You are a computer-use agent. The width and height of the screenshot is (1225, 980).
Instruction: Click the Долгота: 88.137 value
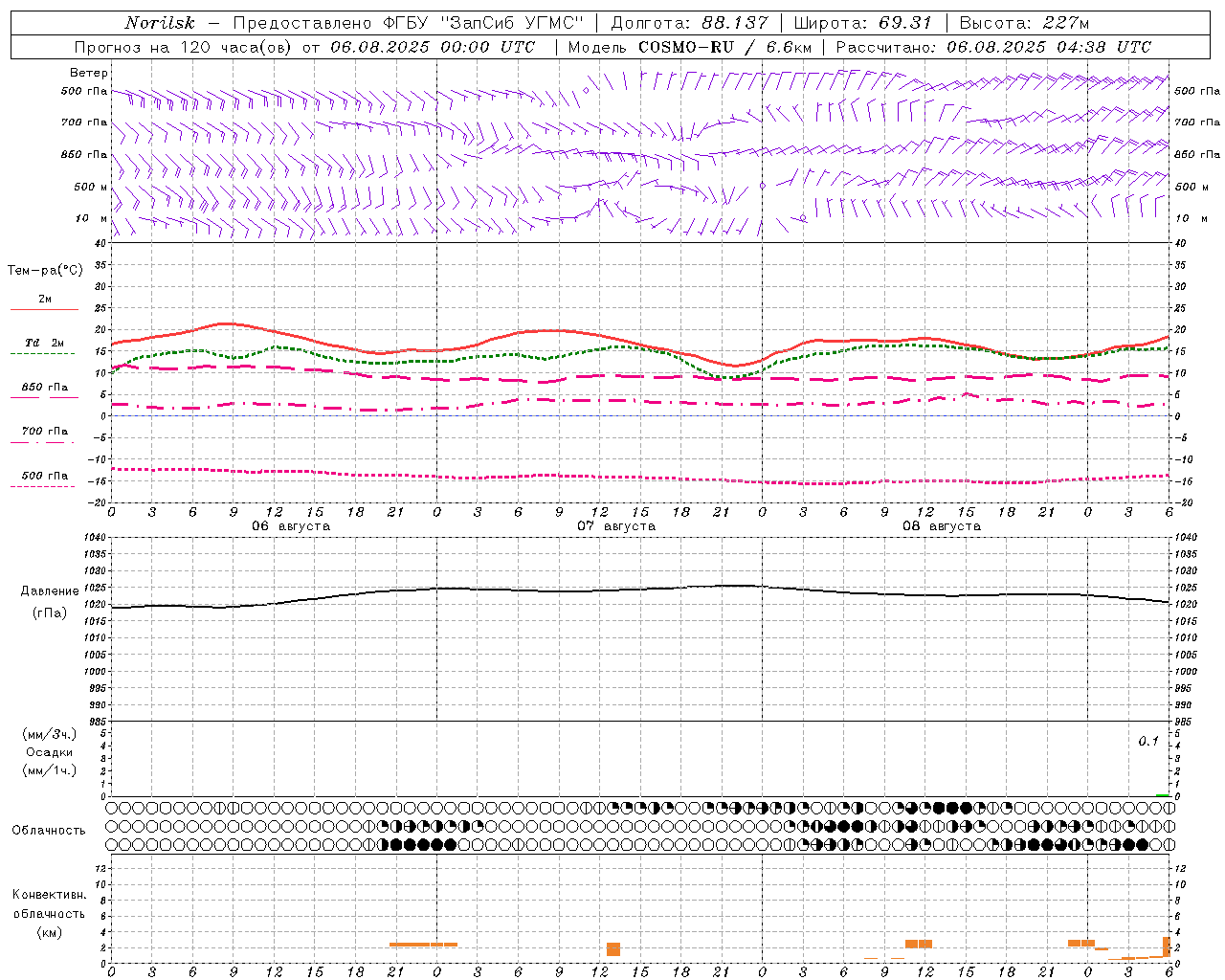click(689, 23)
